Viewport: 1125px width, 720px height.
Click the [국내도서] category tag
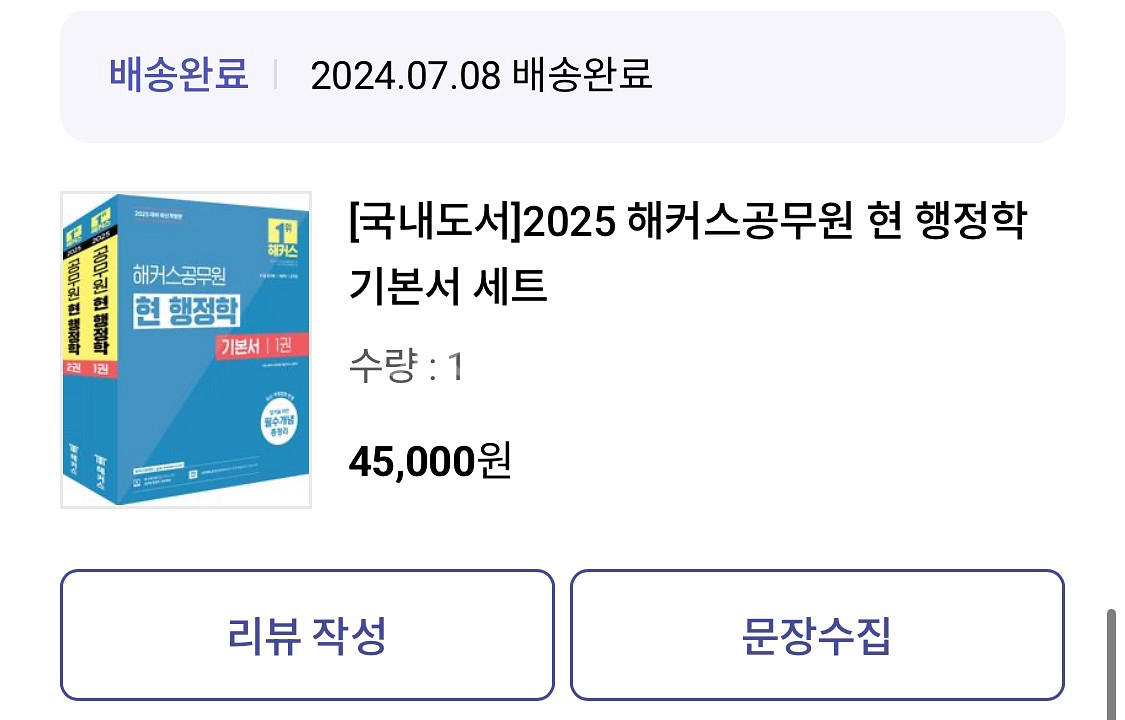pyautogui.click(x=436, y=220)
